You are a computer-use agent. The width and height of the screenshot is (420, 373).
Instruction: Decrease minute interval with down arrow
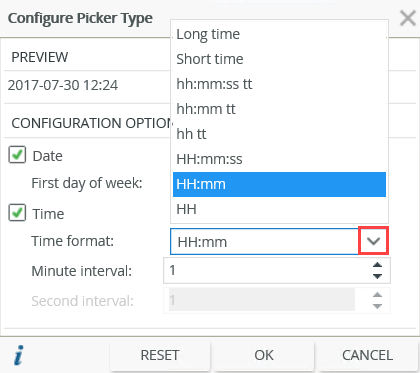(377, 276)
